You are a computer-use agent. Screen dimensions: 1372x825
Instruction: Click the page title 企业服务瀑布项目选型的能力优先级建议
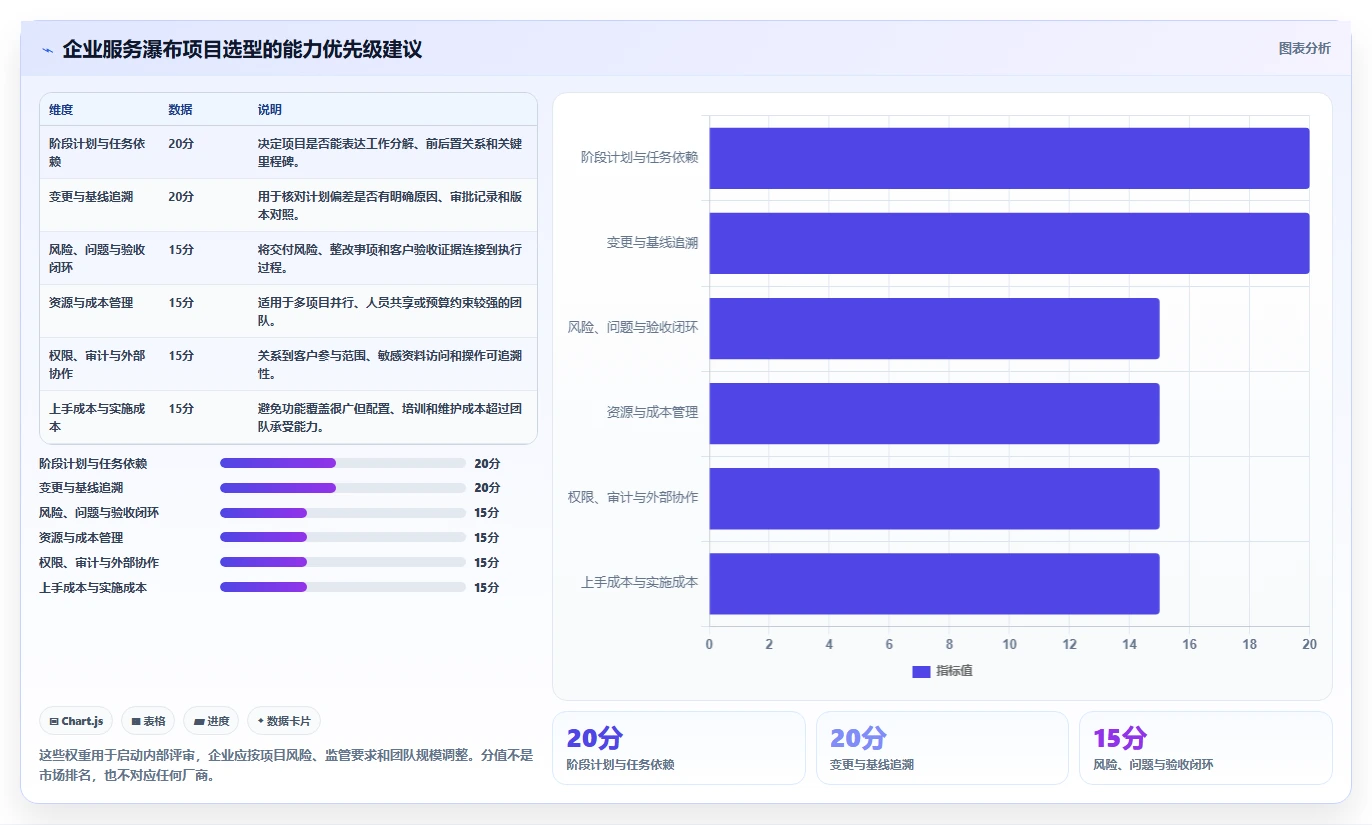coord(242,49)
